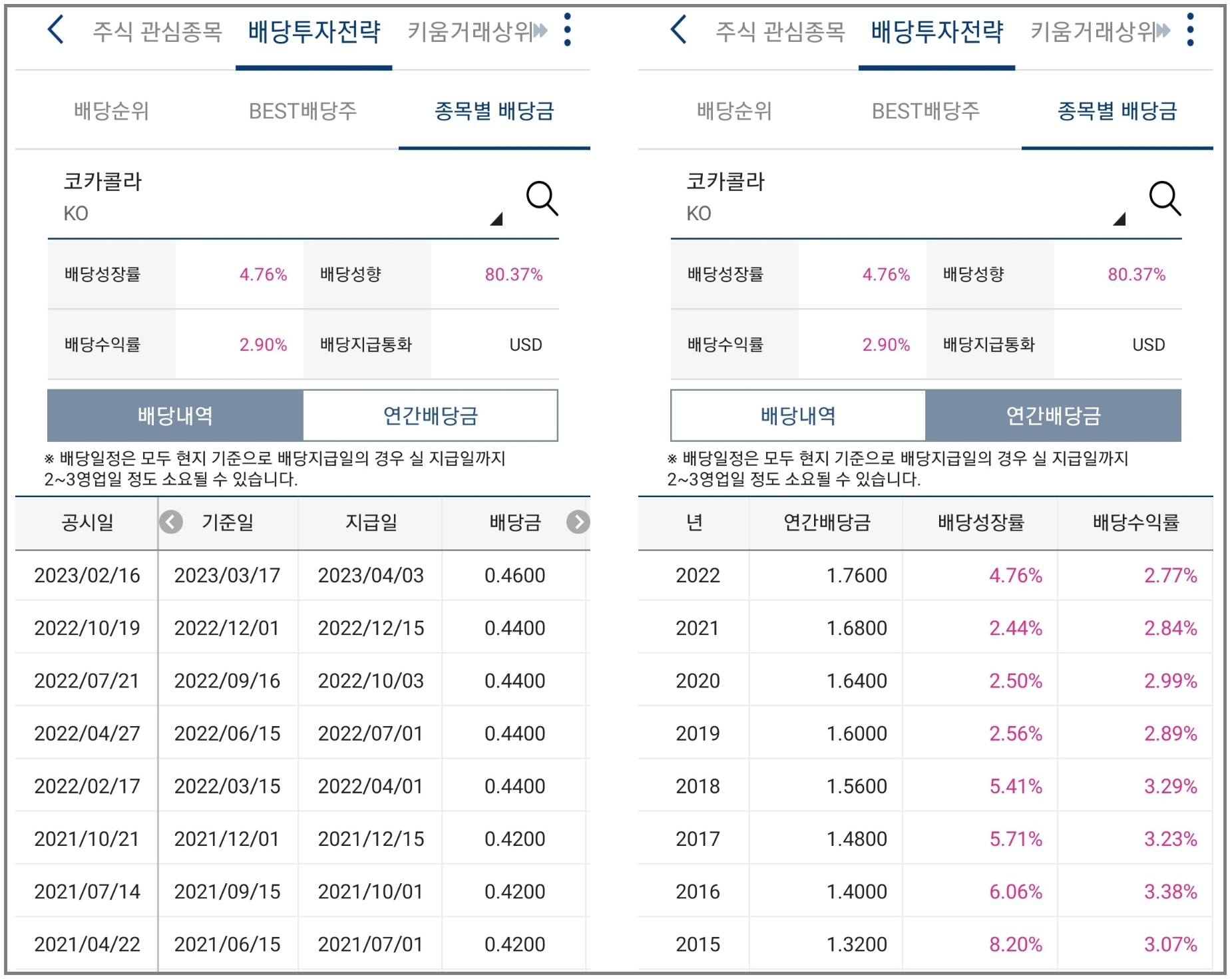Tap the search magnifier in left screen
This screenshot has height=979, width=1232.
(x=542, y=198)
